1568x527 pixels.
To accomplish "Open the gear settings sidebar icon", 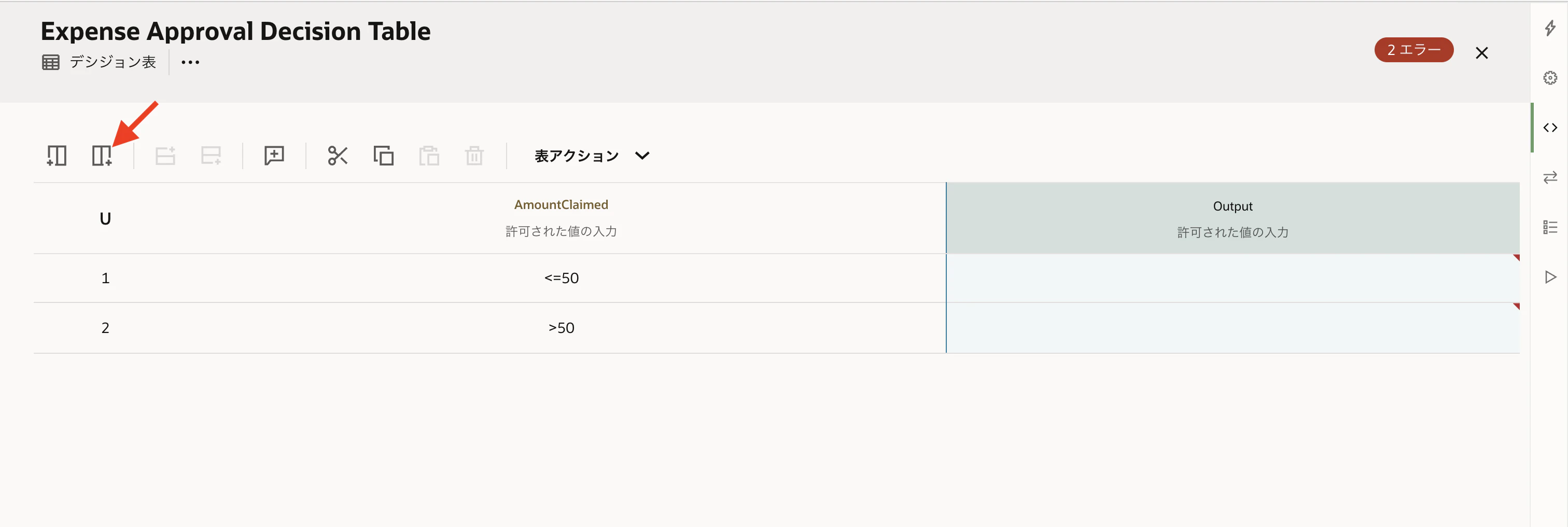I will [1550, 78].
